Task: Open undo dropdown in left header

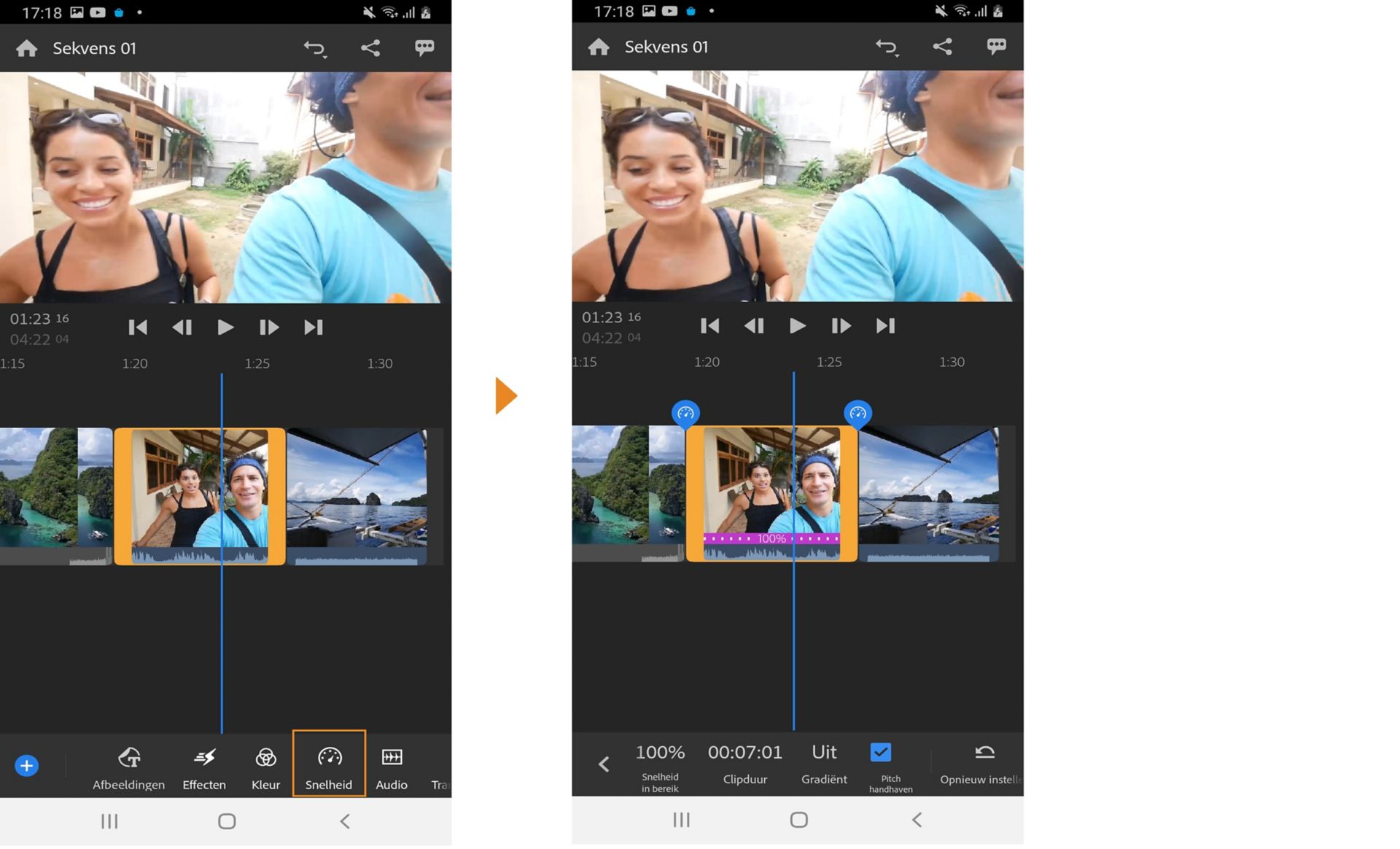Action: pyautogui.click(x=315, y=49)
